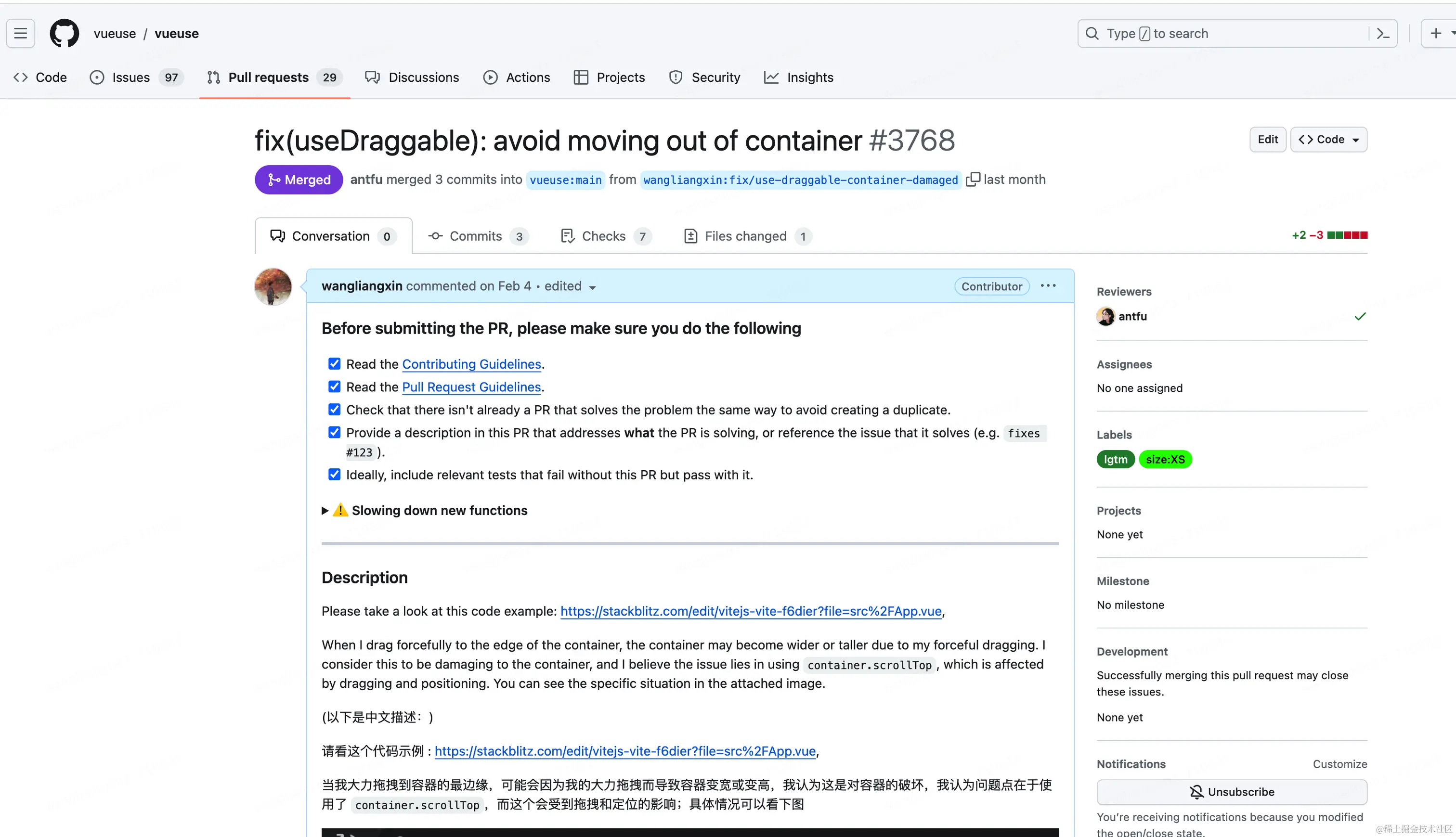The height and width of the screenshot is (837, 1456).
Task: Click wangliangxin's avatar image
Action: (273, 286)
